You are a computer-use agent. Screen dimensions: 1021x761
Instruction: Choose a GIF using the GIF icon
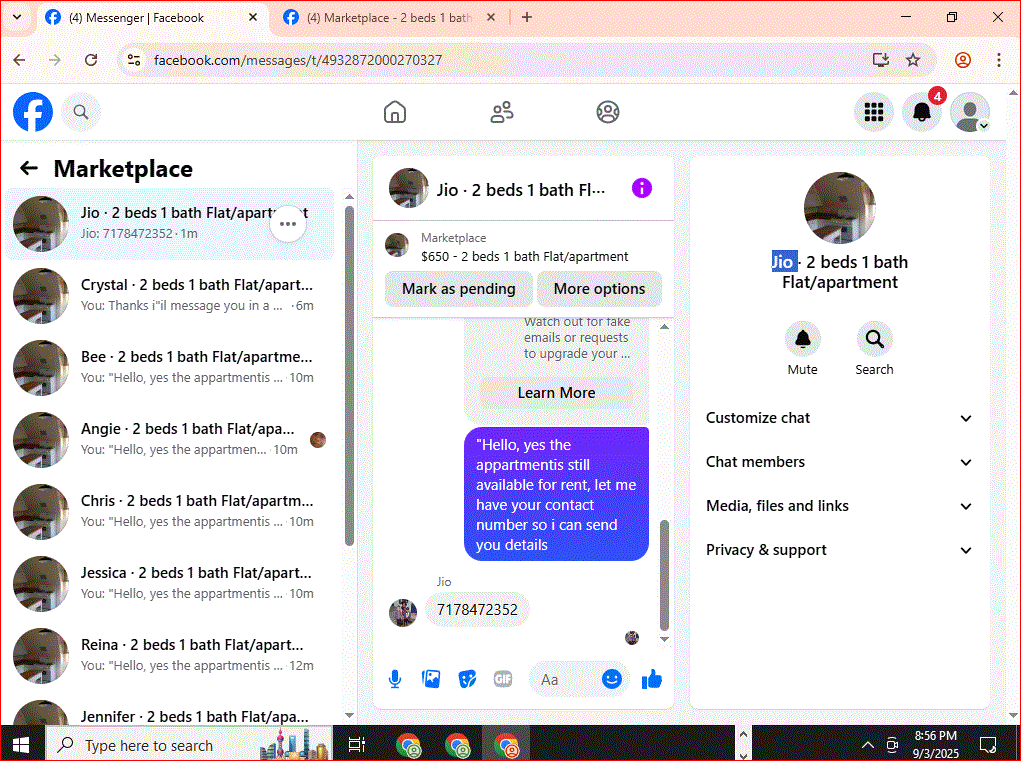pos(503,680)
